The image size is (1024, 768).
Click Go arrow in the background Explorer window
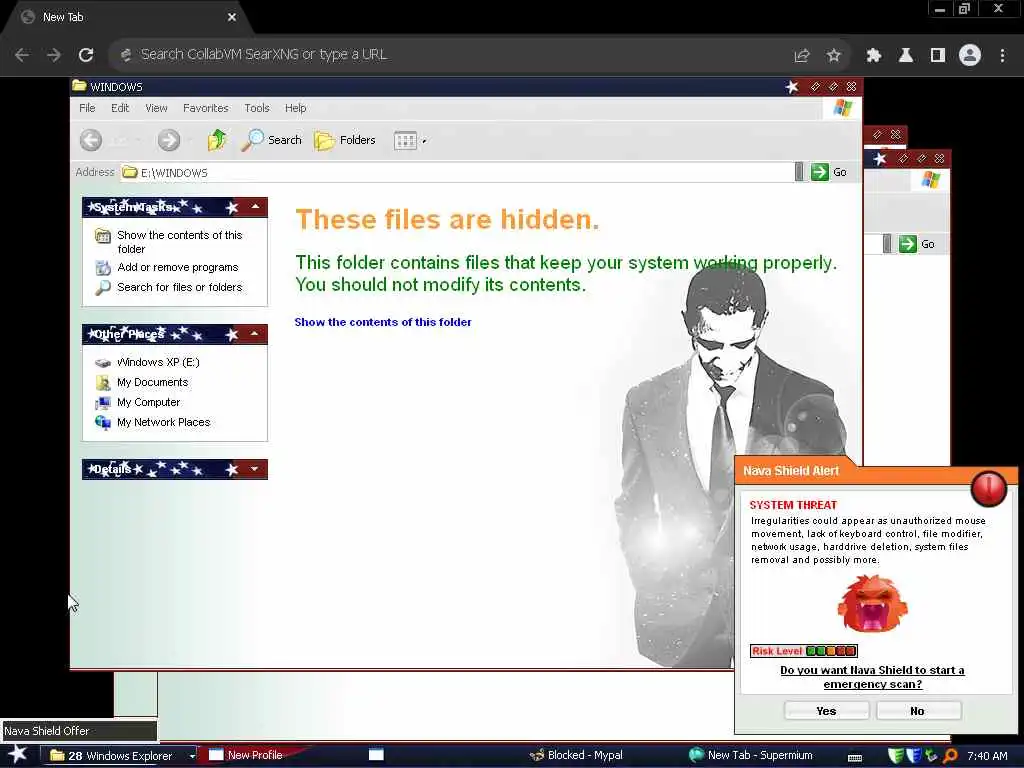coord(907,244)
